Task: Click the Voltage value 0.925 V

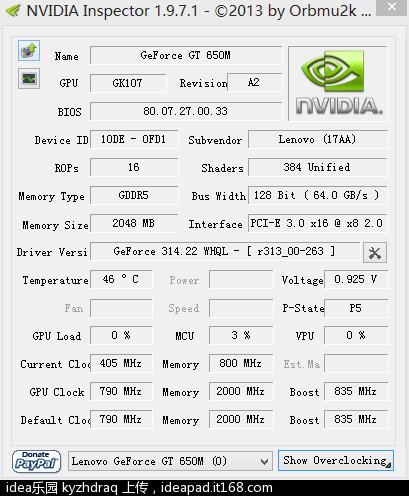Action: 356,279
